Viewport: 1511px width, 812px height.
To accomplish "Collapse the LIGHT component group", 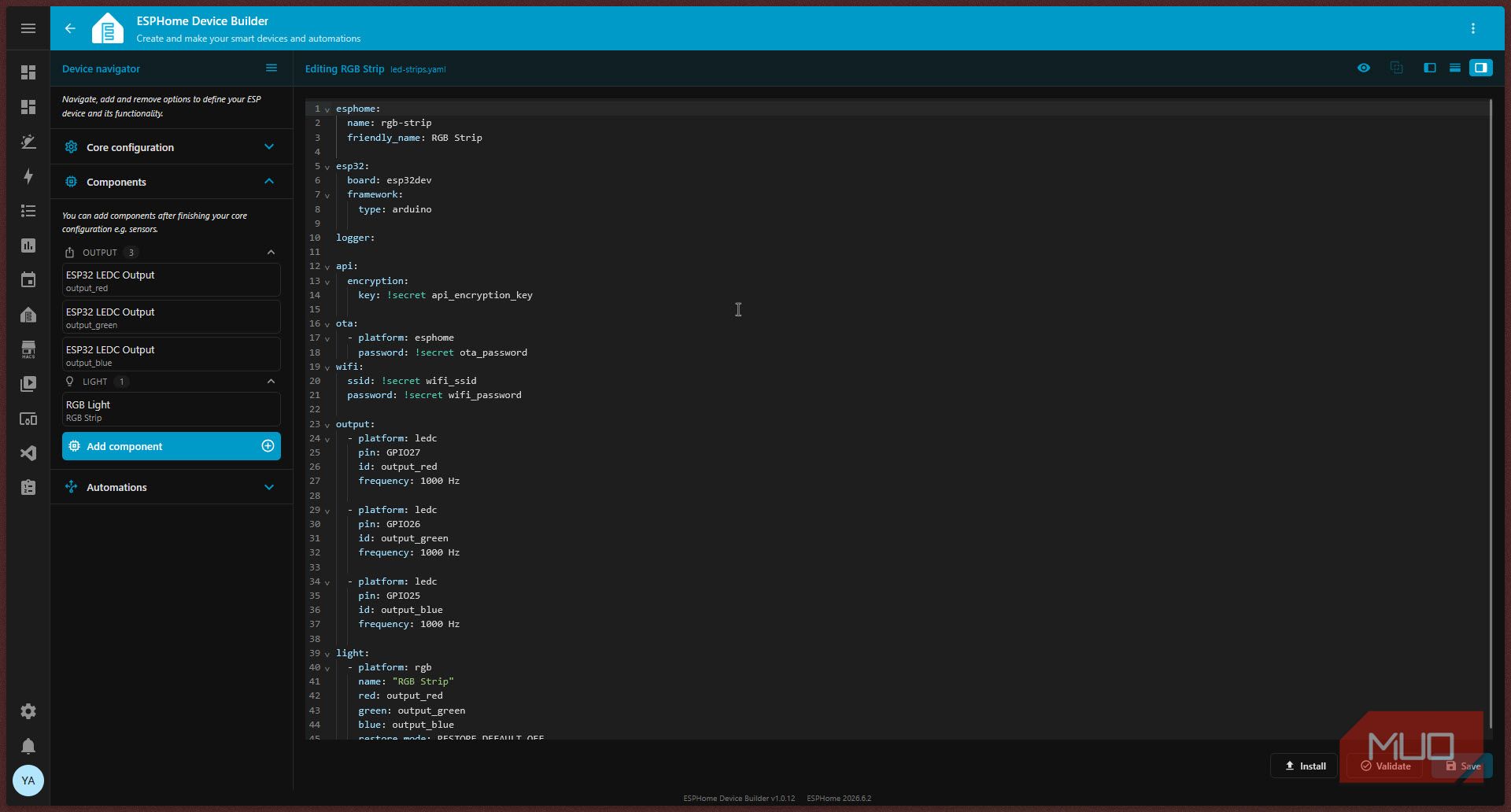I will coord(272,382).
